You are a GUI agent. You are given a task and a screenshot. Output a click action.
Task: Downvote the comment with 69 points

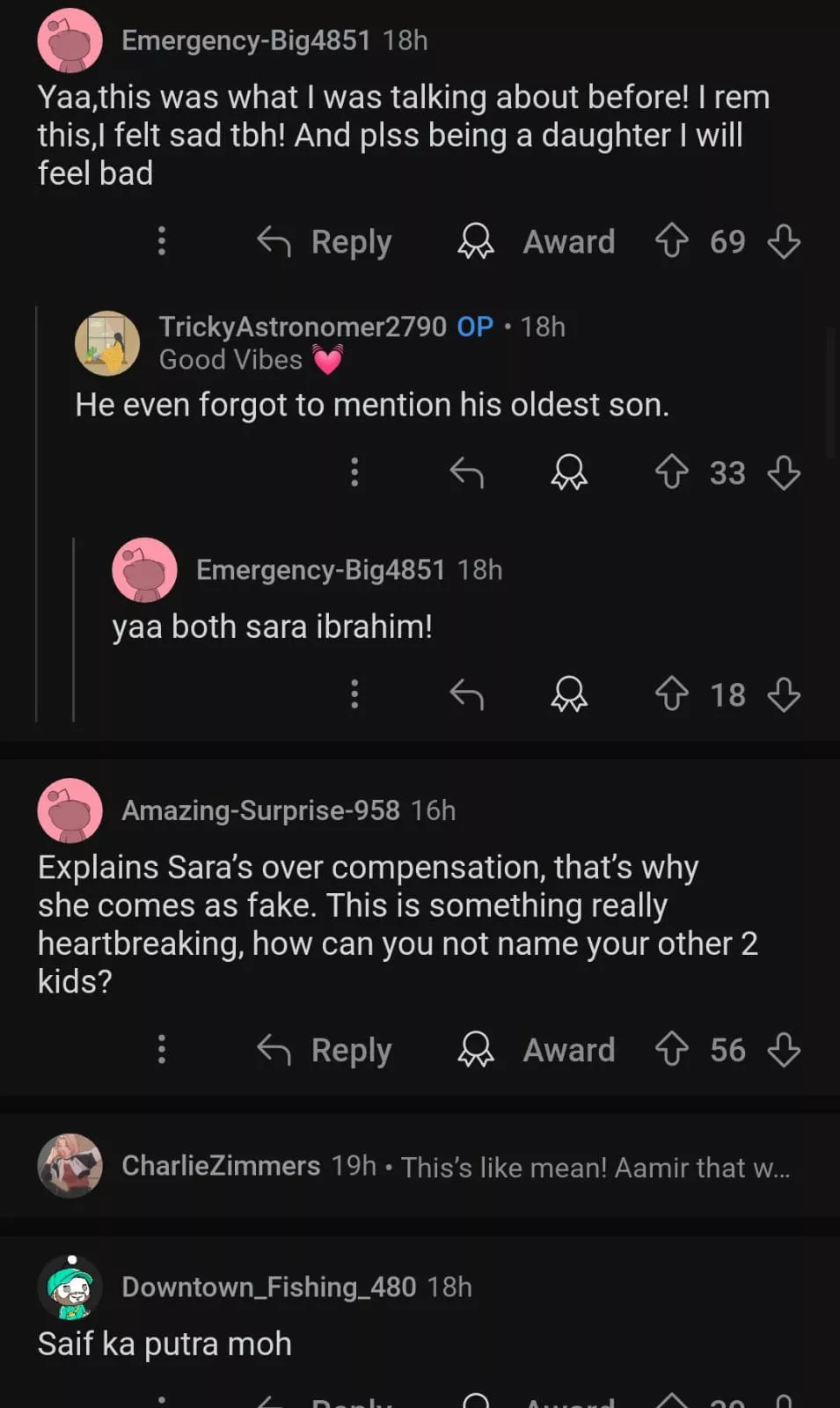click(783, 241)
